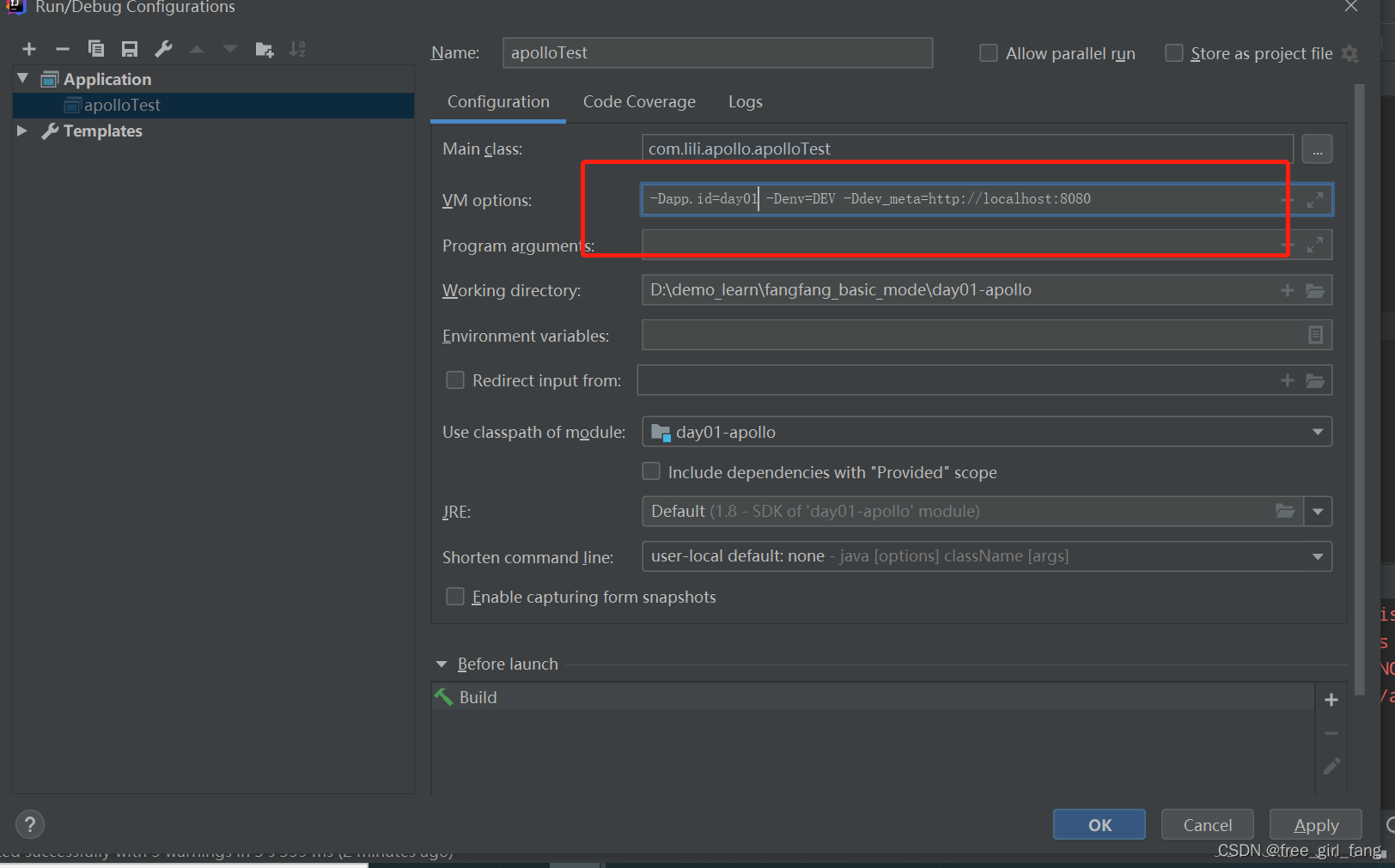Expand the Templates tree node

tap(22, 131)
